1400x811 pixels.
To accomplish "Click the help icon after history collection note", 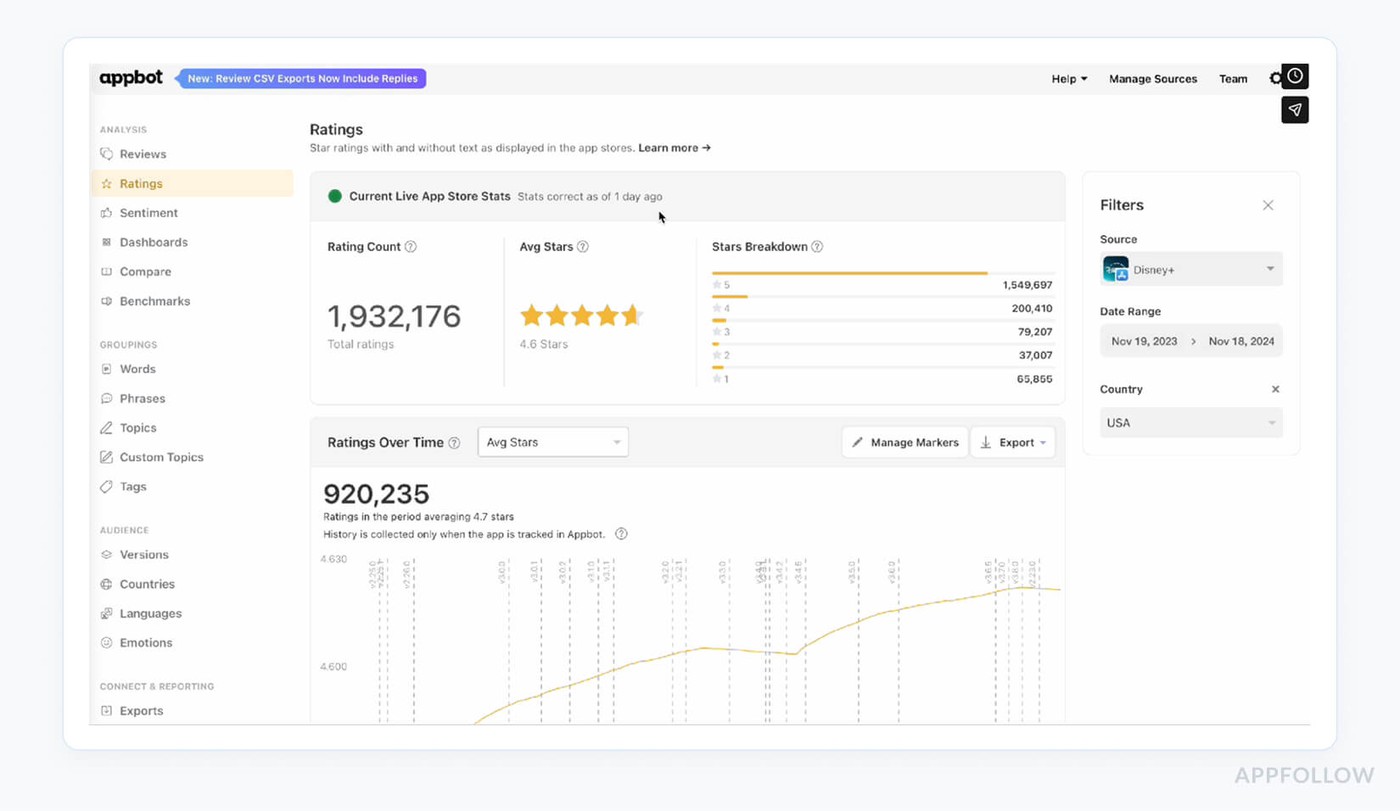I will pos(621,534).
